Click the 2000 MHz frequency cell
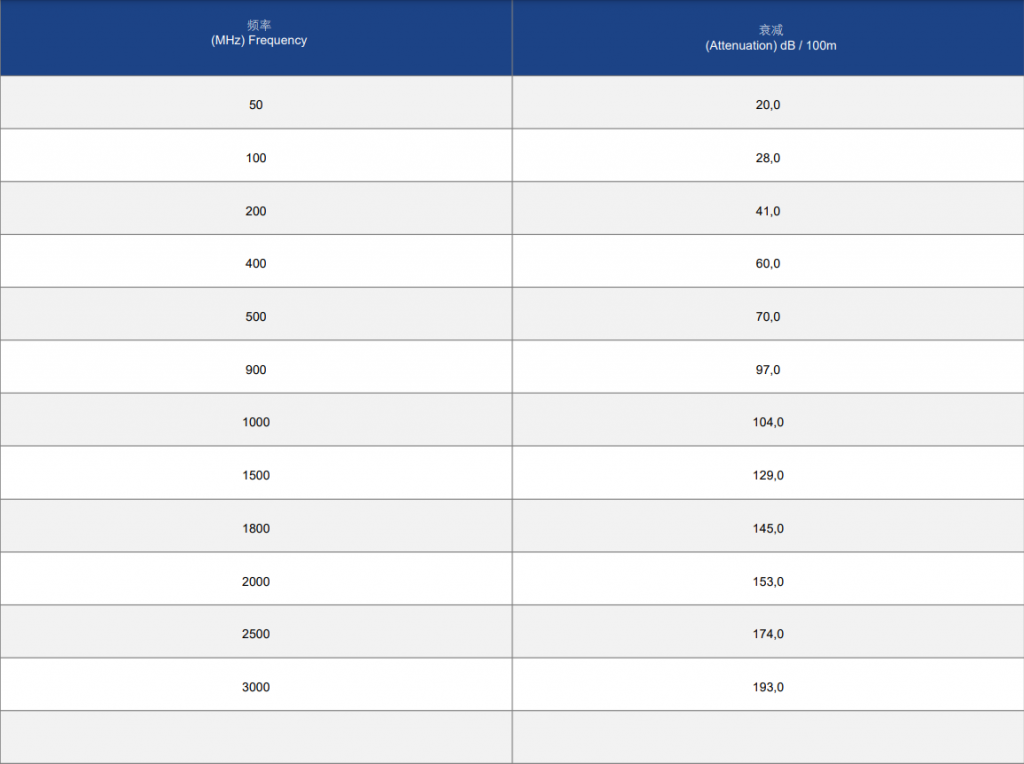This screenshot has width=1024, height=764. pyautogui.click(x=256, y=579)
